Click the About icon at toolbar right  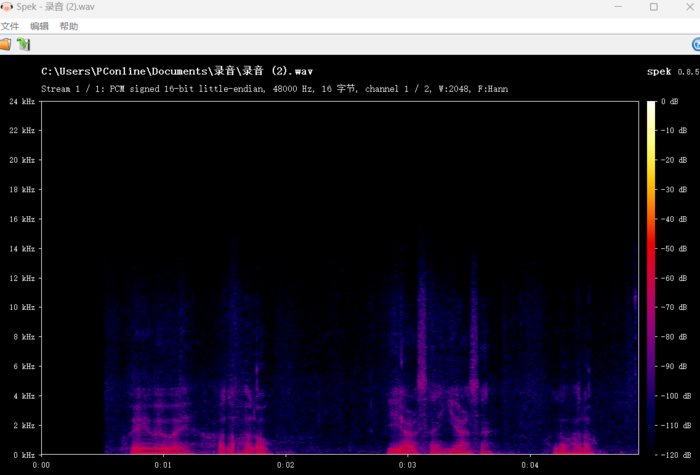(696, 45)
